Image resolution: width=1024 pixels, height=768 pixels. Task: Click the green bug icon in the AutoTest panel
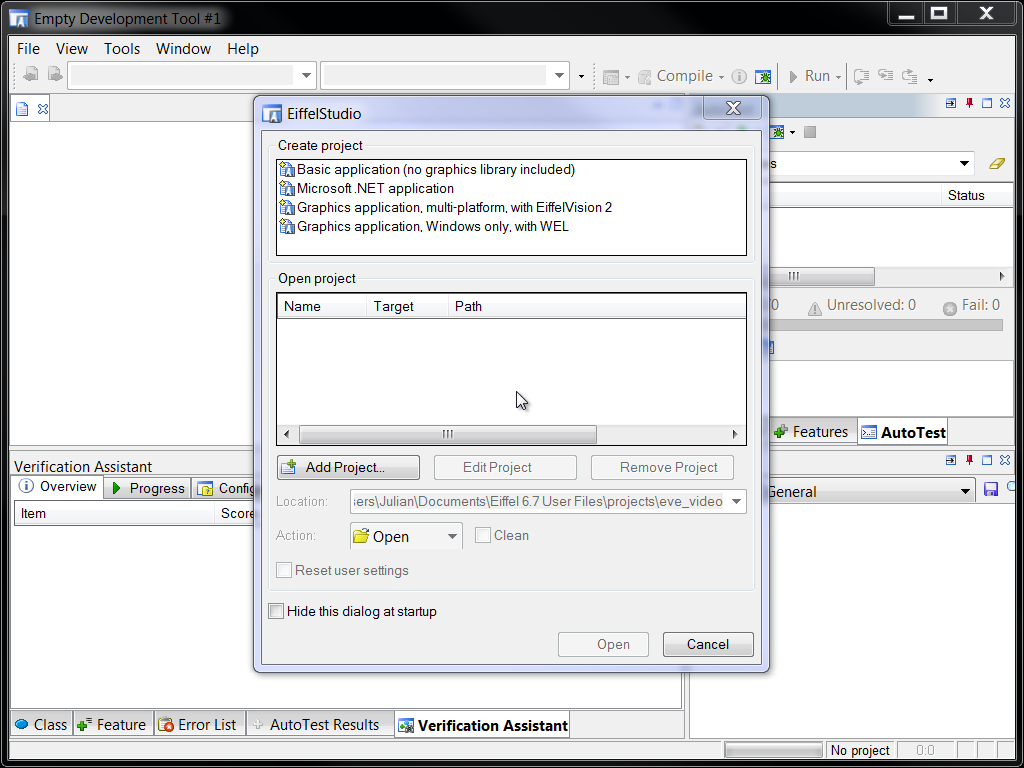coord(777,133)
